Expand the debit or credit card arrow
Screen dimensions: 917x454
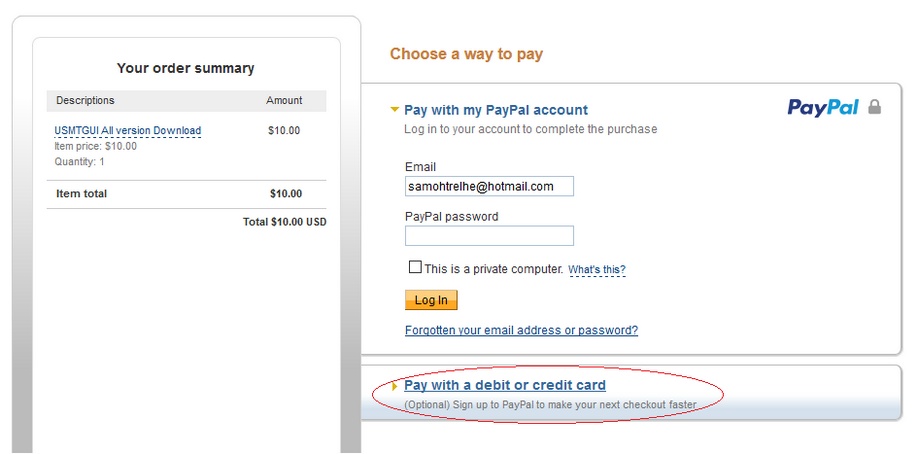tap(395, 386)
